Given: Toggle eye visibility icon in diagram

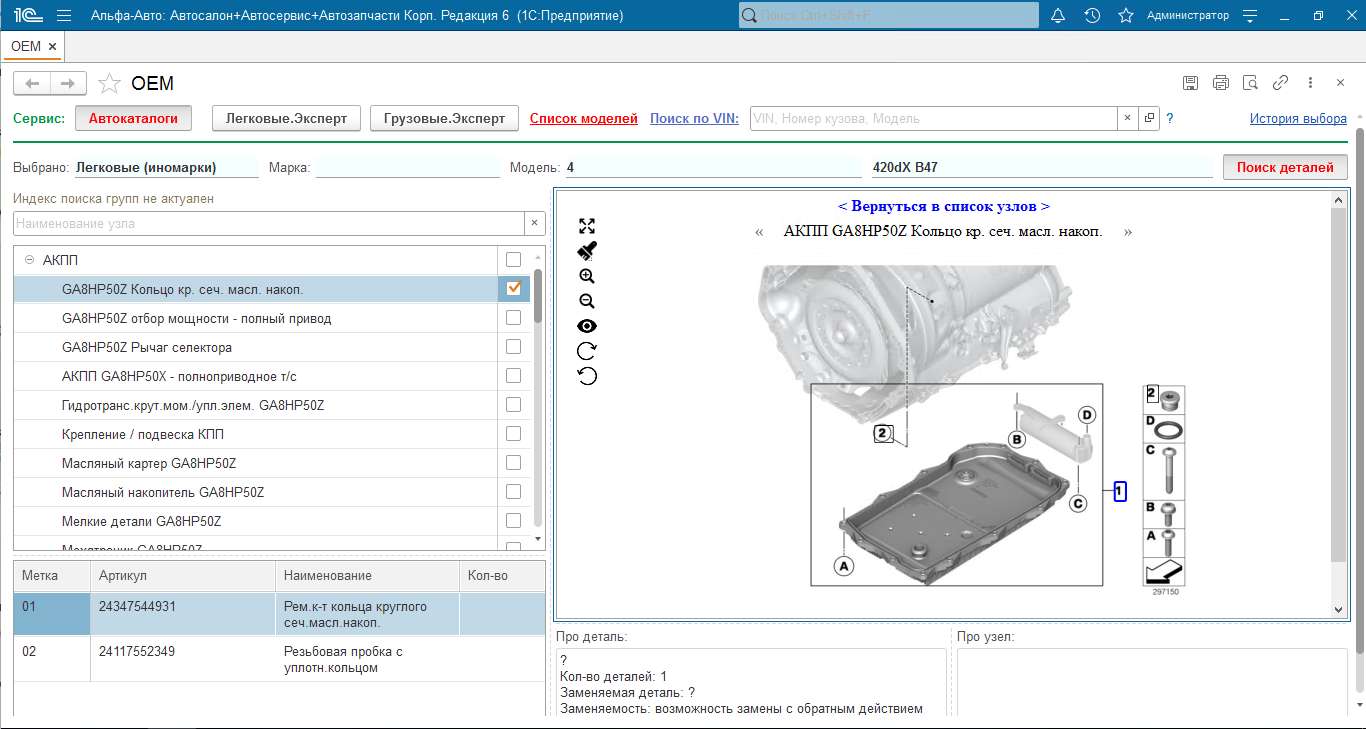Looking at the screenshot, I should (587, 326).
